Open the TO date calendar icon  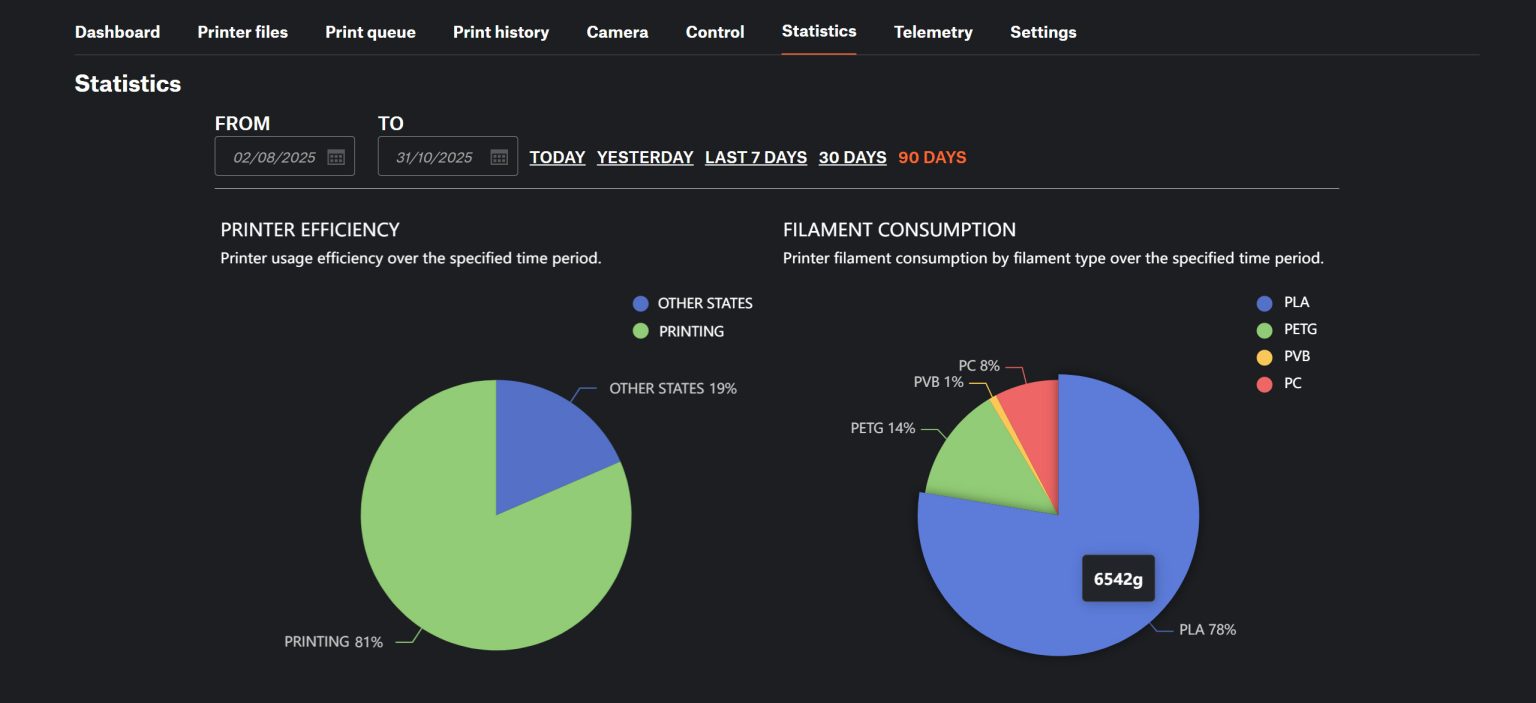point(499,157)
